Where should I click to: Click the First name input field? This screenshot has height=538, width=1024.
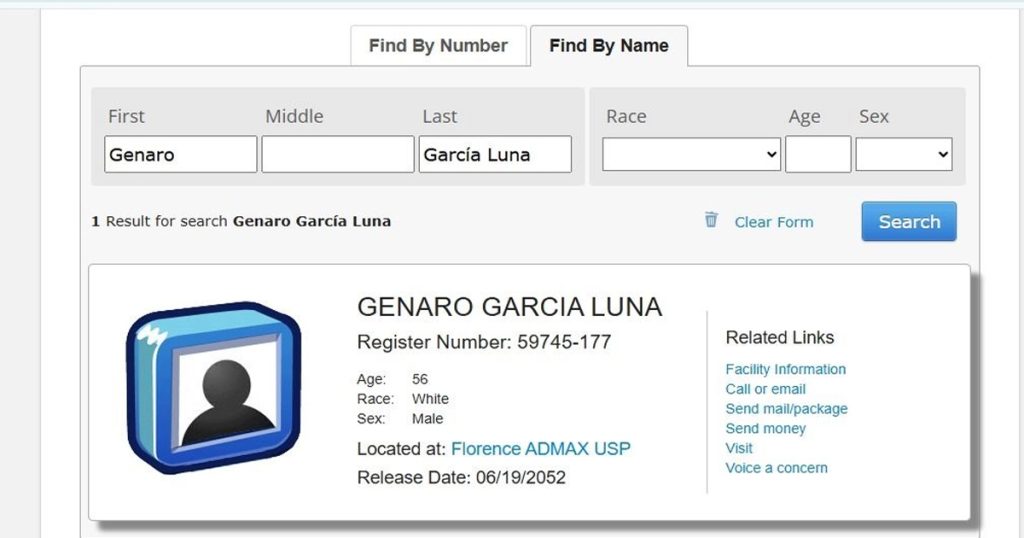180,155
